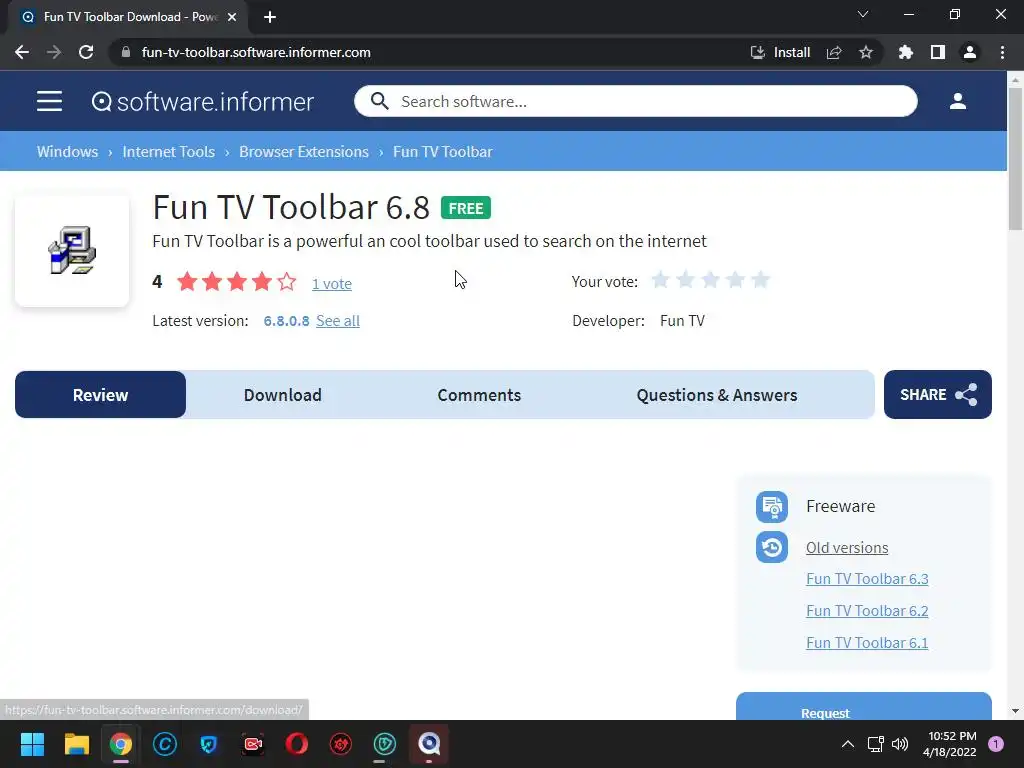Open File Explorer from taskbar
Image resolution: width=1024 pixels, height=768 pixels.
point(76,744)
